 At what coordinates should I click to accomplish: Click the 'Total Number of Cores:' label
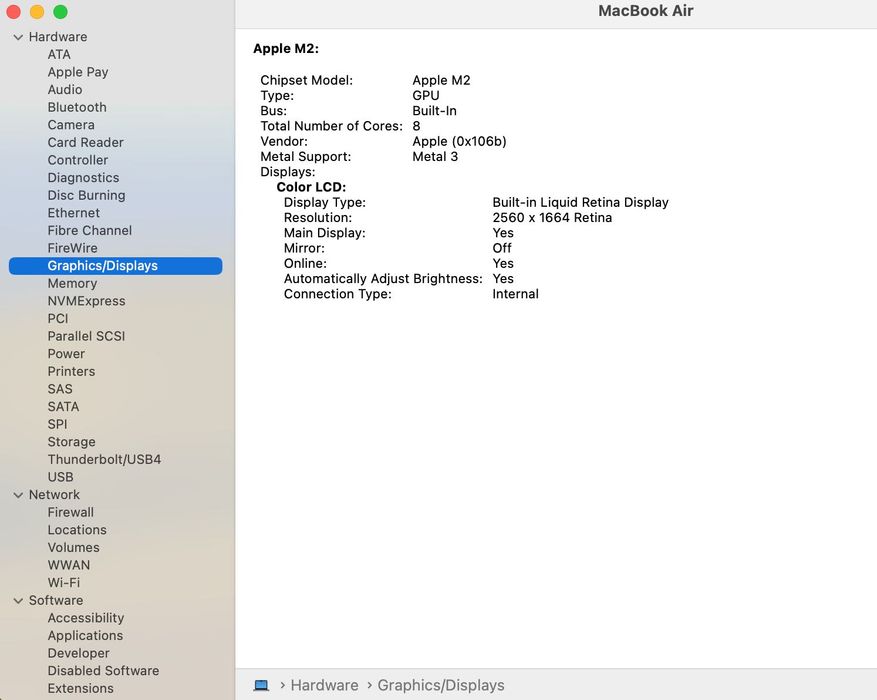(331, 126)
